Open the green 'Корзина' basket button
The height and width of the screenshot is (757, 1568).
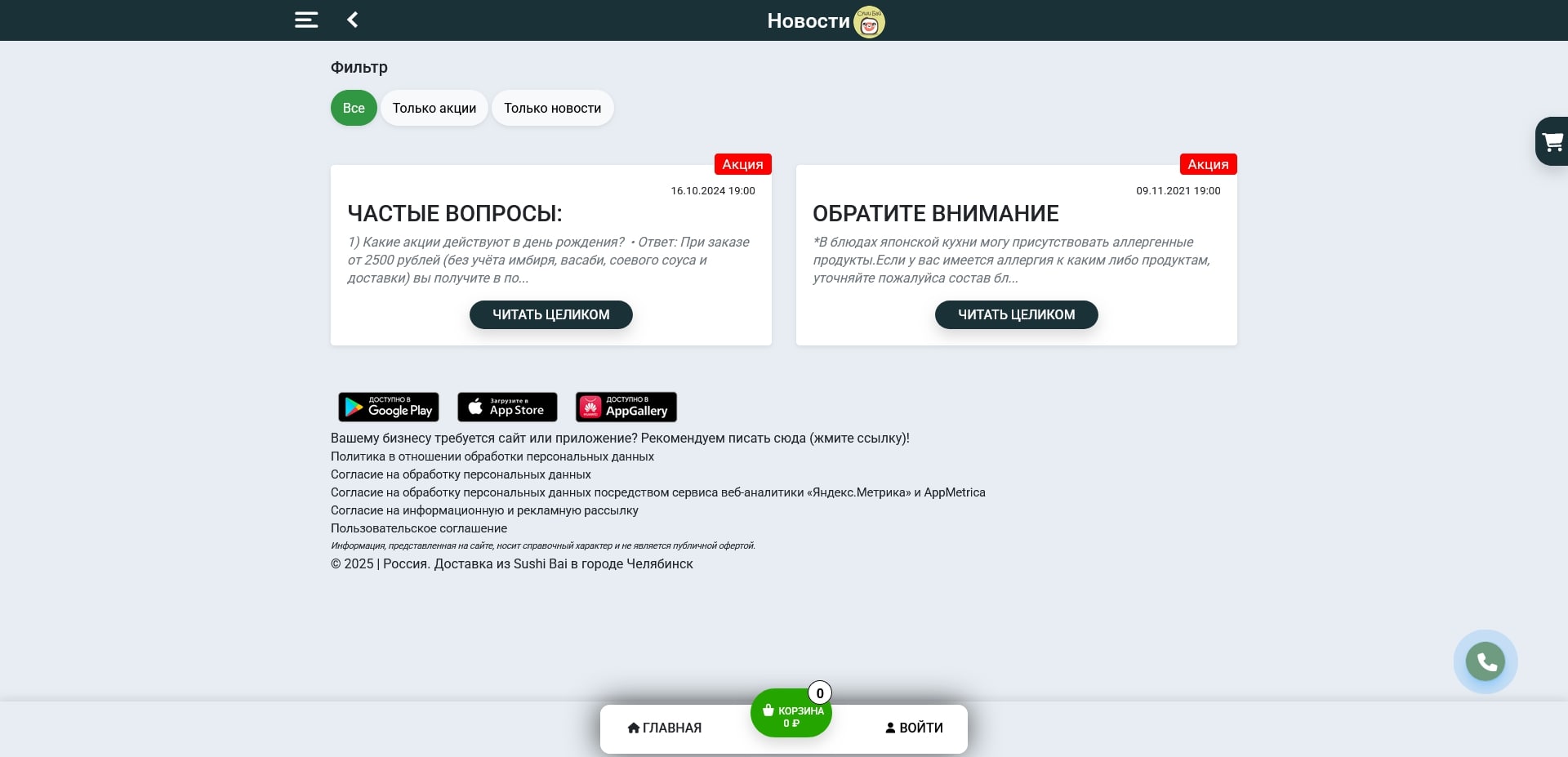[x=791, y=714]
